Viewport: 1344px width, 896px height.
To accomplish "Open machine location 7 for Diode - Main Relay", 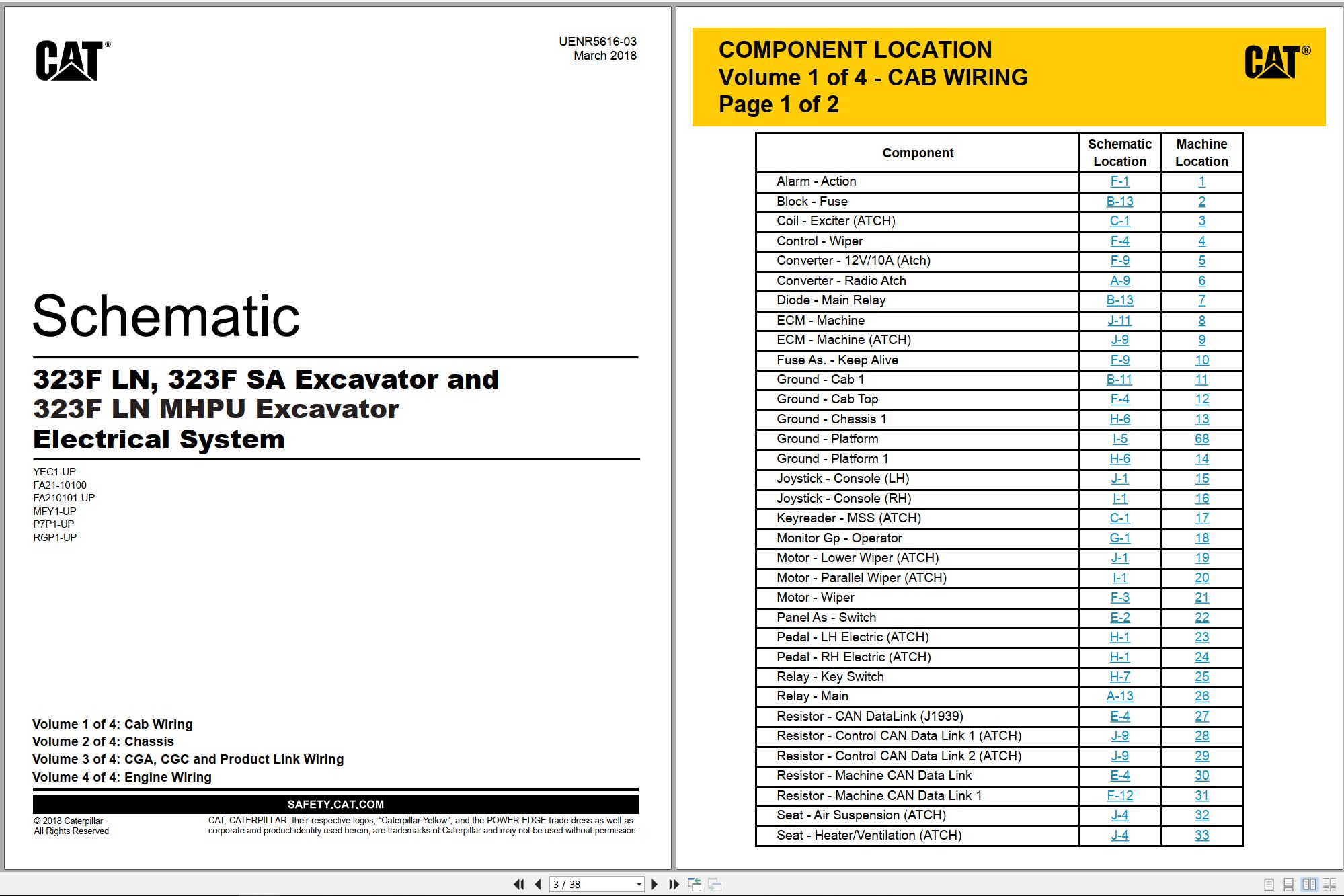I will (1201, 300).
